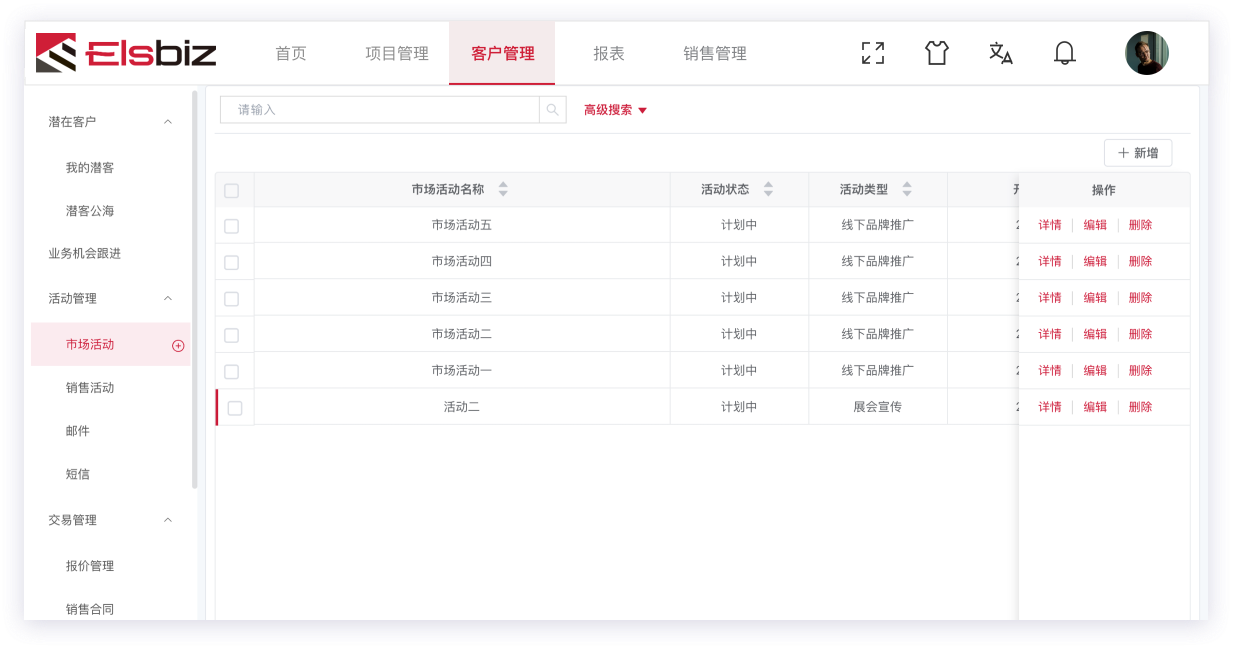
Task: Open the 销售管理 tab
Action: [715, 54]
